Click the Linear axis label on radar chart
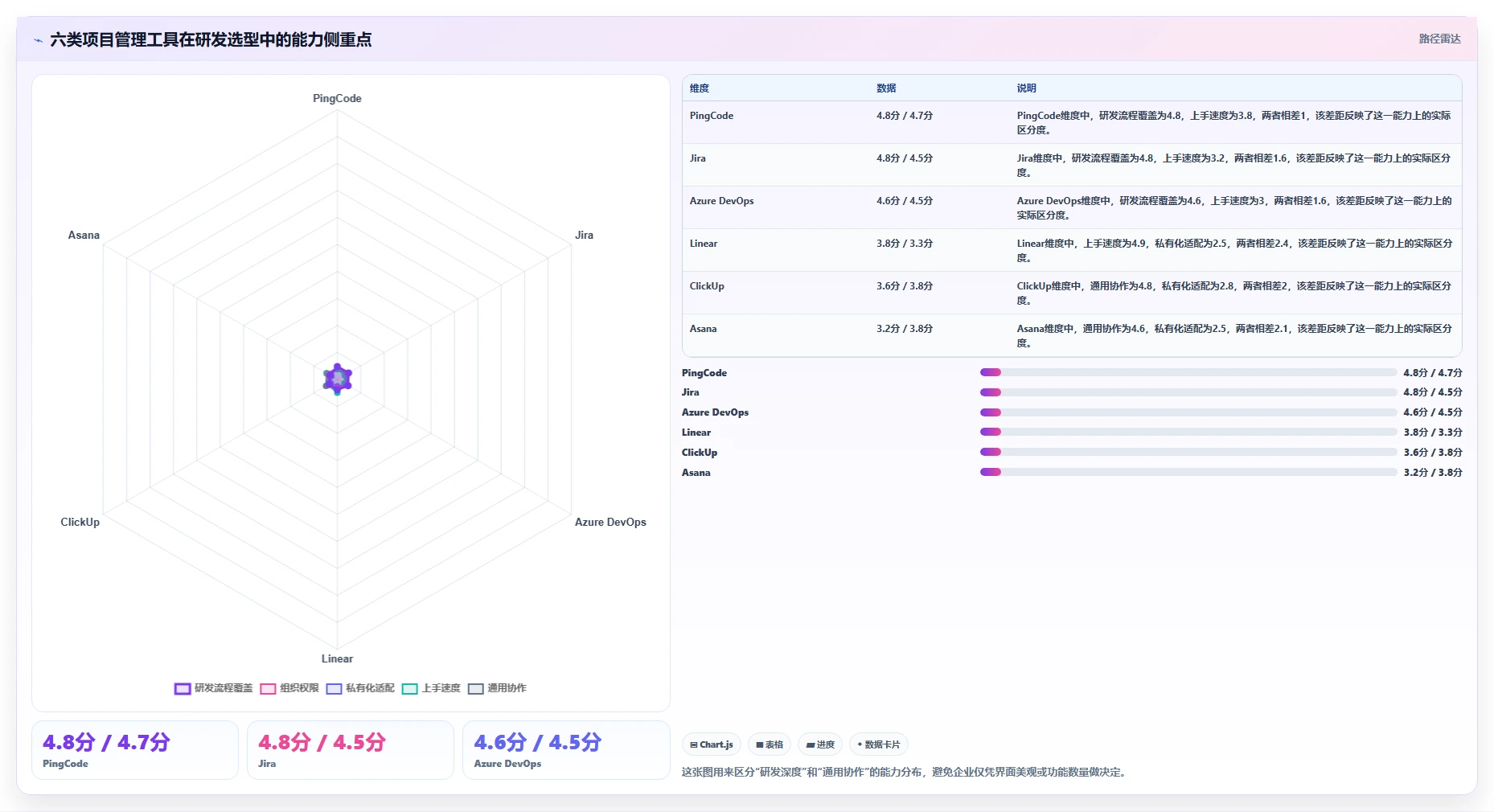The height and width of the screenshot is (812, 1494). pyautogui.click(x=337, y=658)
